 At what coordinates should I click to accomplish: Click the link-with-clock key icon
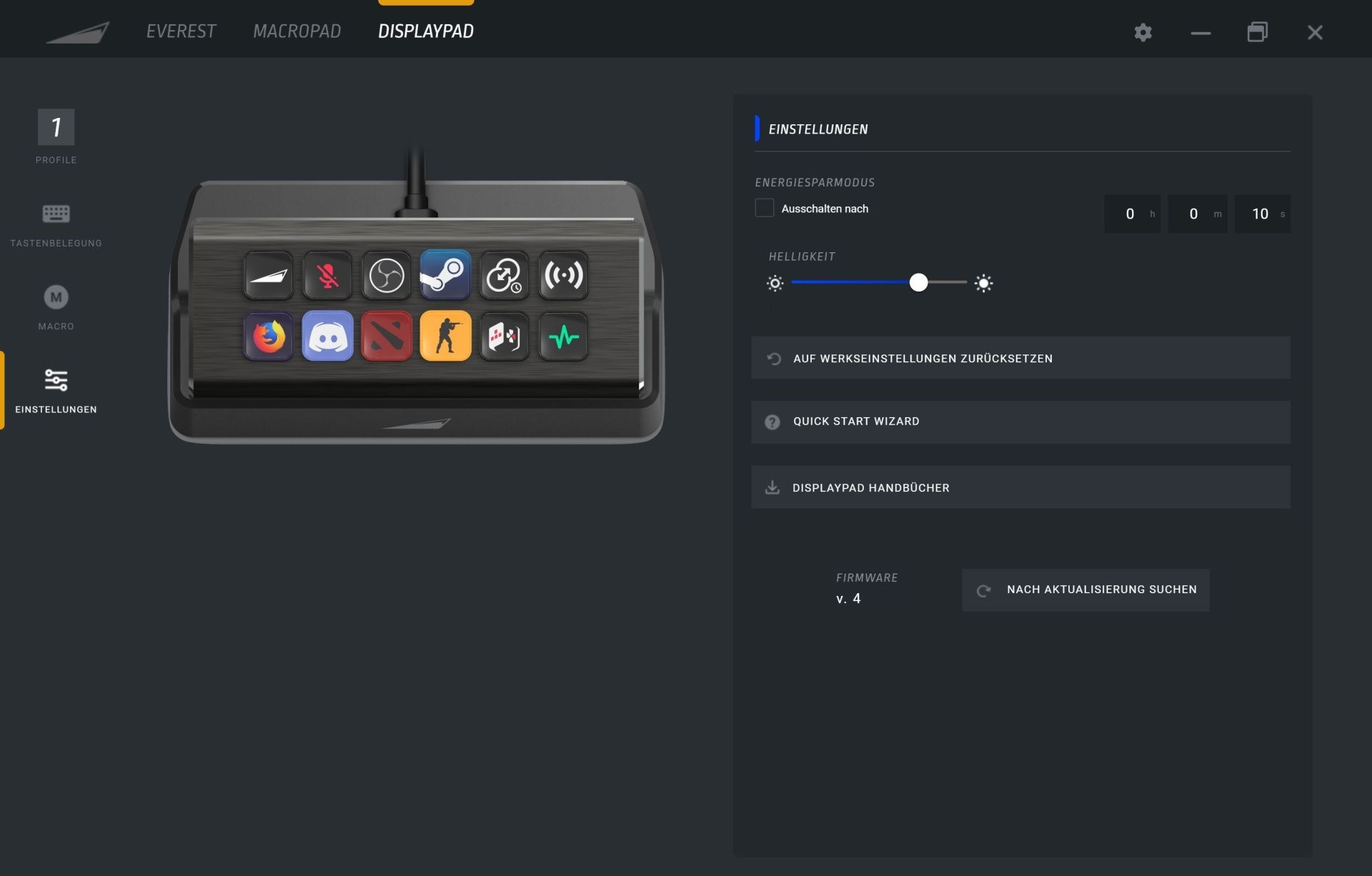(x=504, y=275)
